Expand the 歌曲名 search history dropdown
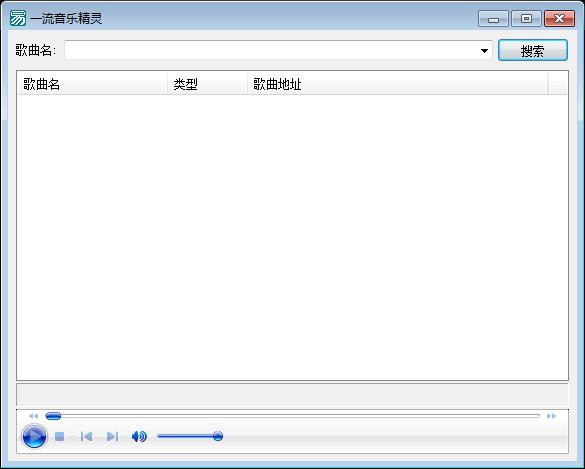 pos(484,50)
